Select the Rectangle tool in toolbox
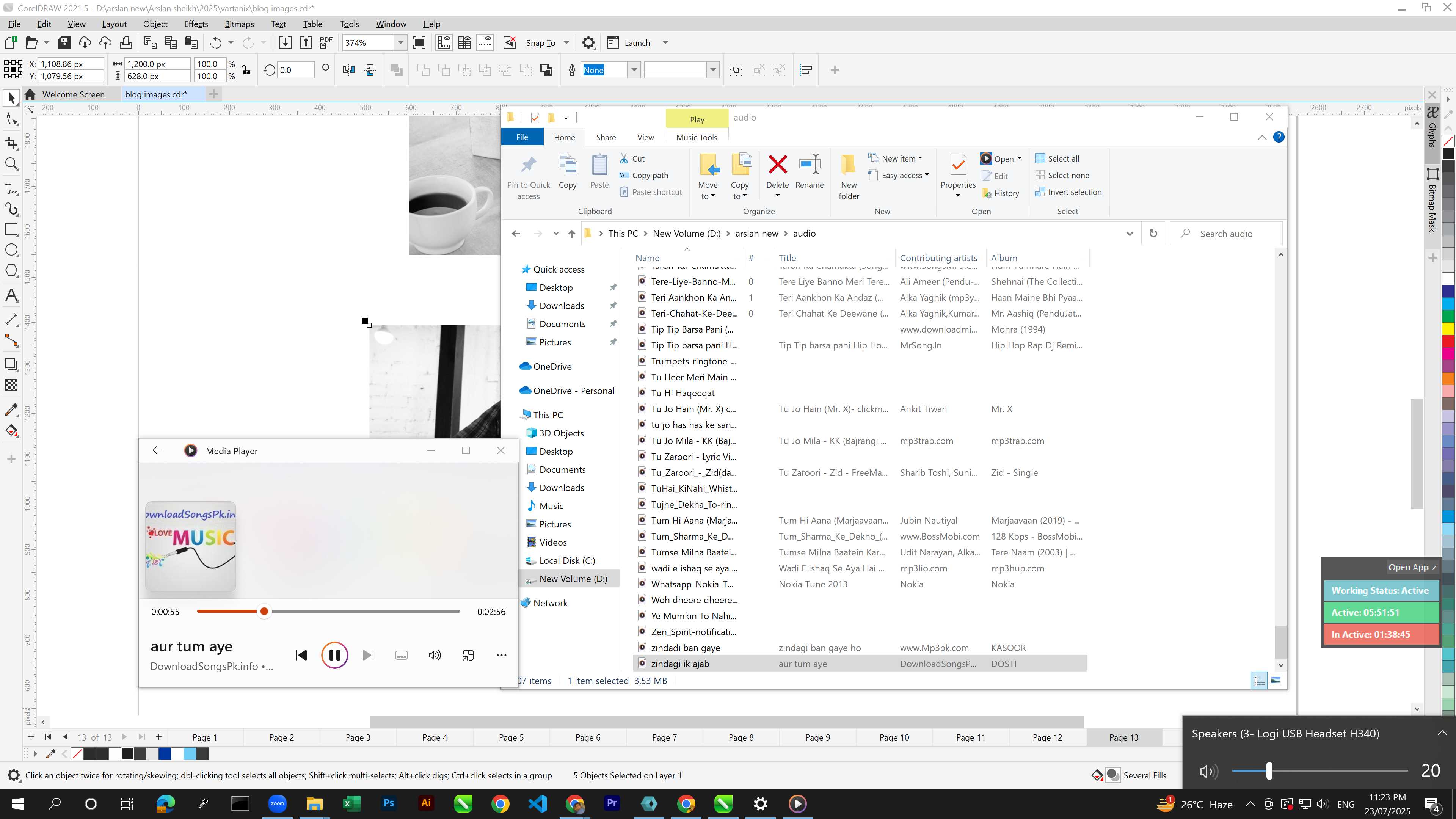This screenshot has height=819, width=1456. click(x=11, y=229)
